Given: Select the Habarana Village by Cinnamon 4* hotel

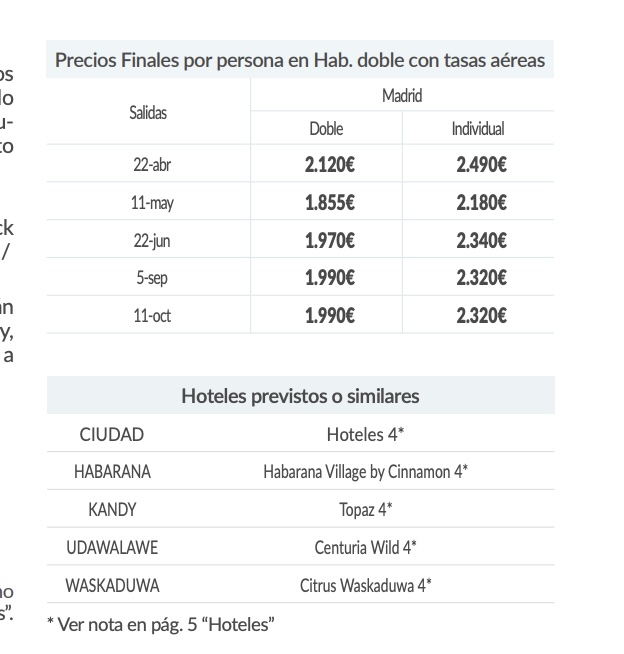Looking at the screenshot, I should 365,471.
